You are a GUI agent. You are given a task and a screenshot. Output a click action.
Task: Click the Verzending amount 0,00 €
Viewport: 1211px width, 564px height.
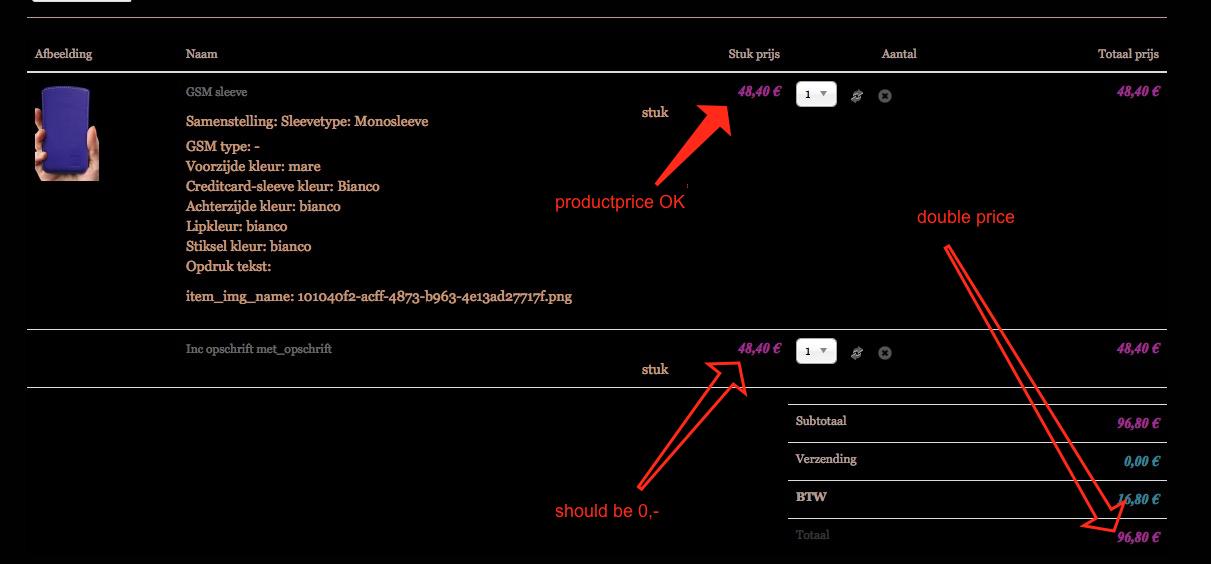[1139, 461]
